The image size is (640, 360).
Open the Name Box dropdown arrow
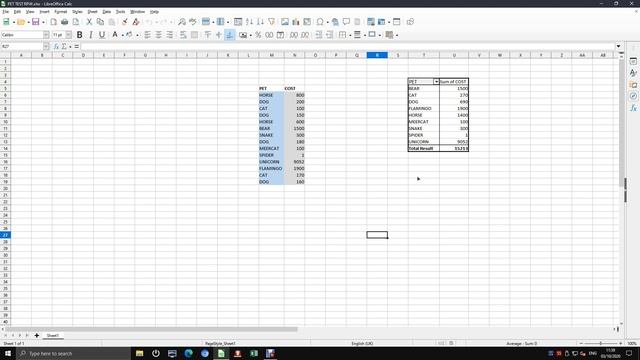[46, 47]
